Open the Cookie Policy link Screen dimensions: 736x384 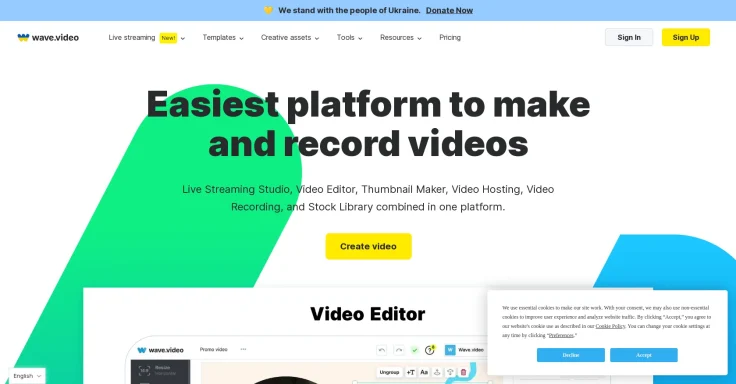(x=610, y=326)
